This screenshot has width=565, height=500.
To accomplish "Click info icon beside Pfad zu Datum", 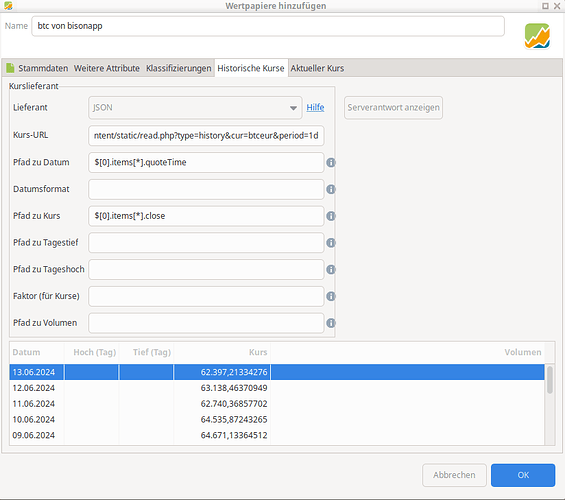I will coord(331,162).
